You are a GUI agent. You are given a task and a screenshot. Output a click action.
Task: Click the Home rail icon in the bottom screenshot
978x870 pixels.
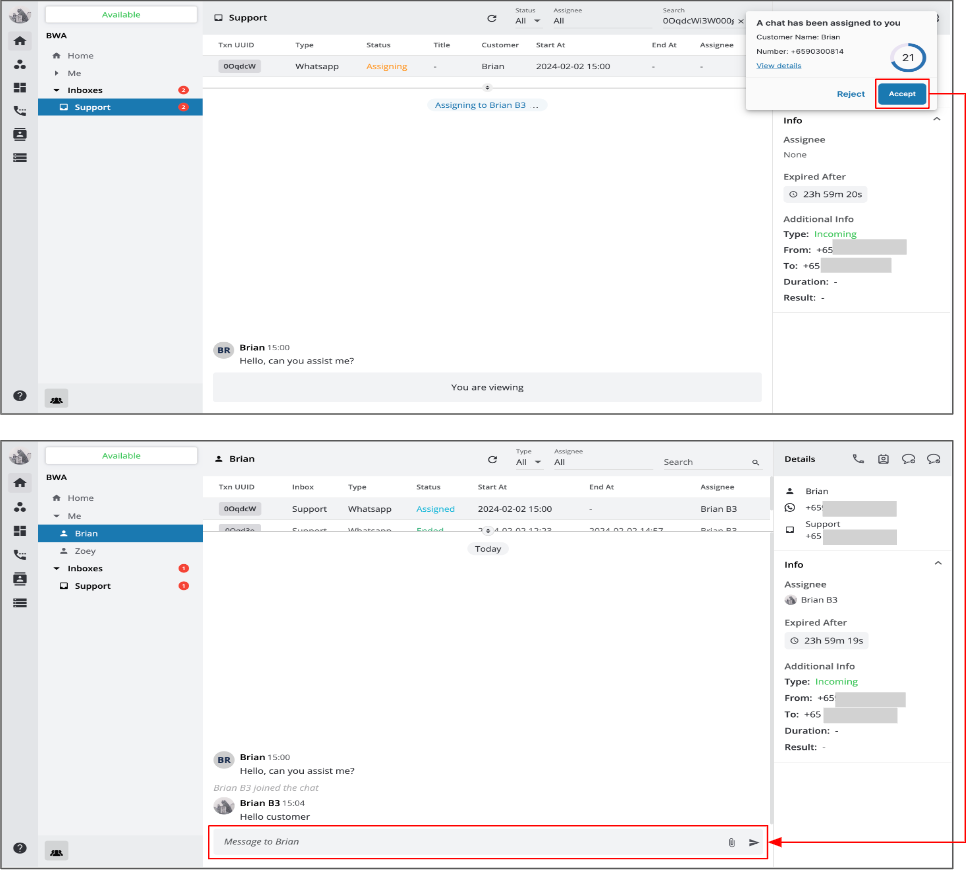click(x=20, y=483)
